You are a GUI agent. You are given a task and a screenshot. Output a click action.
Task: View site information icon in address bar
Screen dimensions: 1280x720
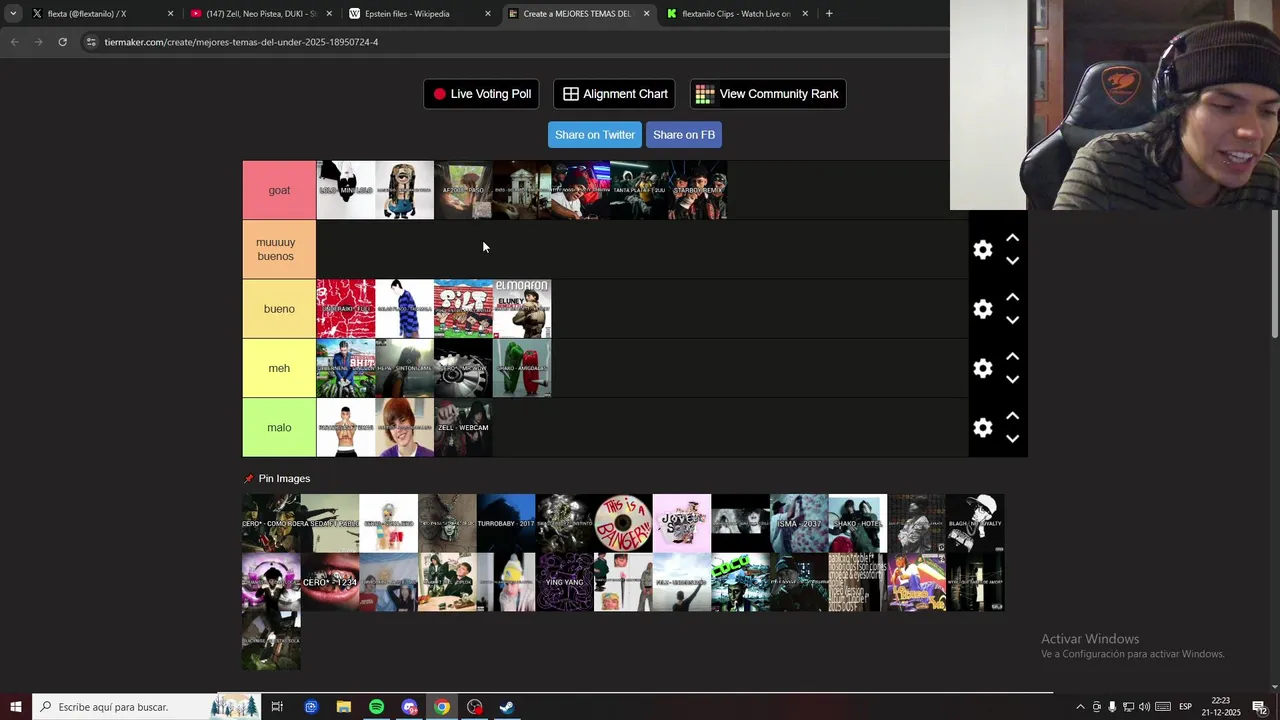(91, 42)
